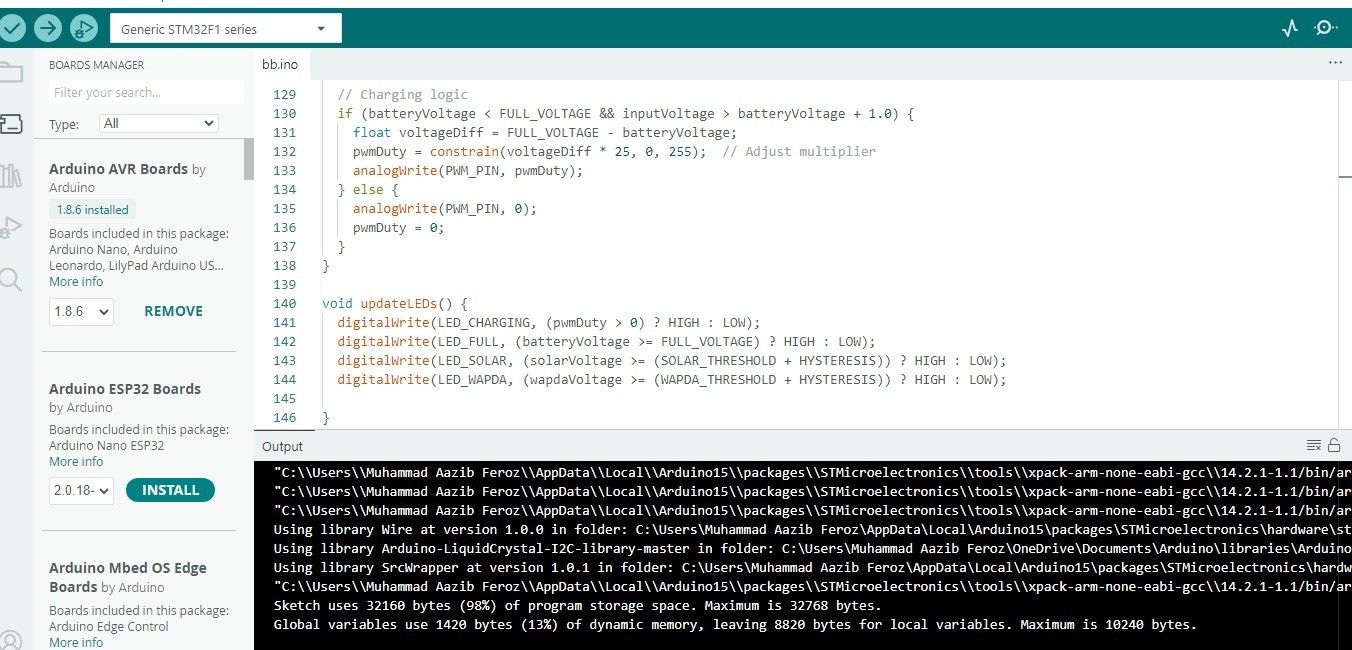Toggle the Boards Manager sidebar icon
The width and height of the screenshot is (1352, 650).
click(11, 124)
